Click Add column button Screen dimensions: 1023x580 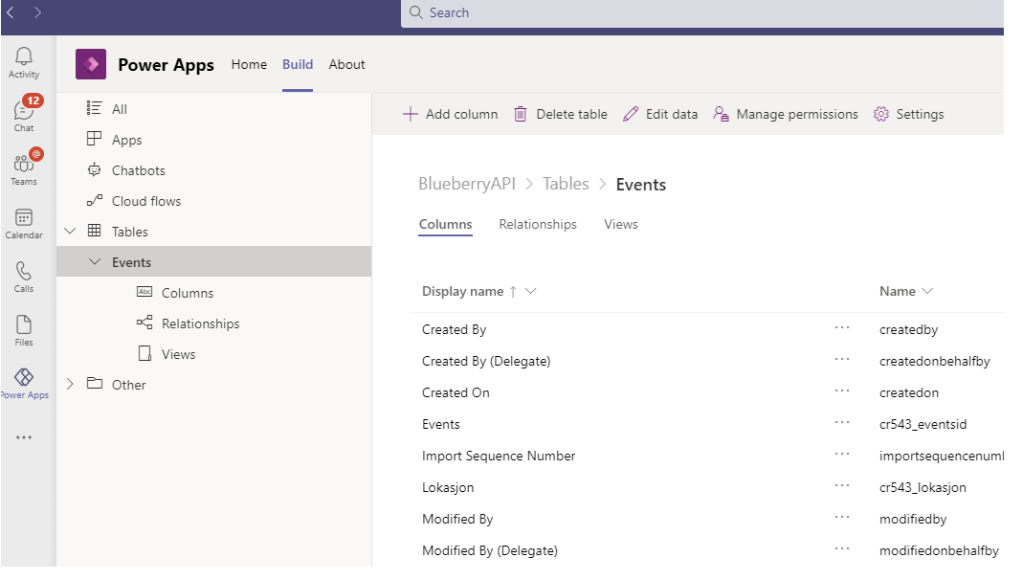tap(450, 114)
